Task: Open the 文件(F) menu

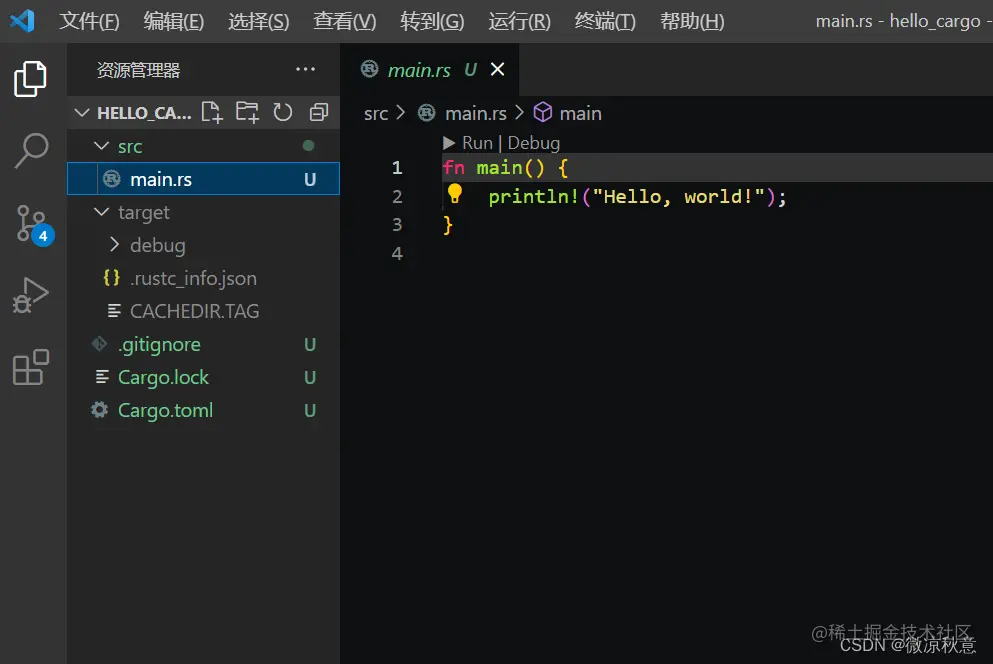Action: coord(89,21)
